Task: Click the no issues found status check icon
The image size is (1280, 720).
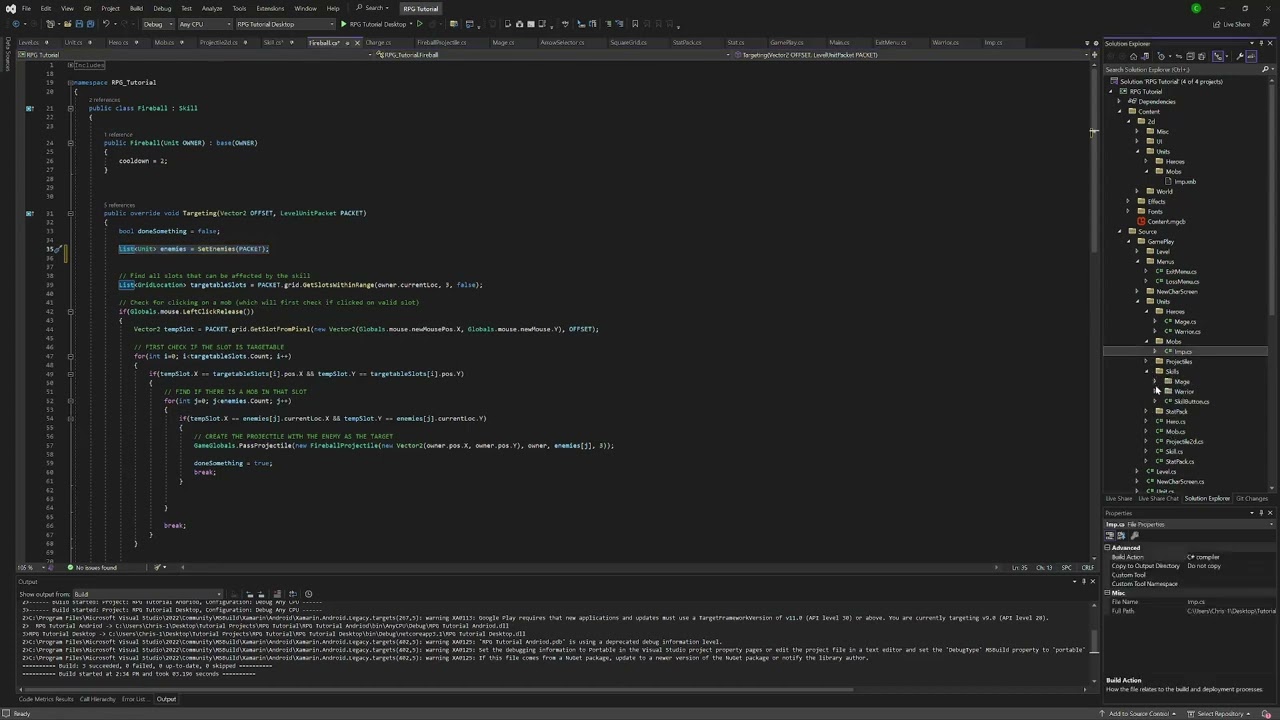Action: coord(69,568)
